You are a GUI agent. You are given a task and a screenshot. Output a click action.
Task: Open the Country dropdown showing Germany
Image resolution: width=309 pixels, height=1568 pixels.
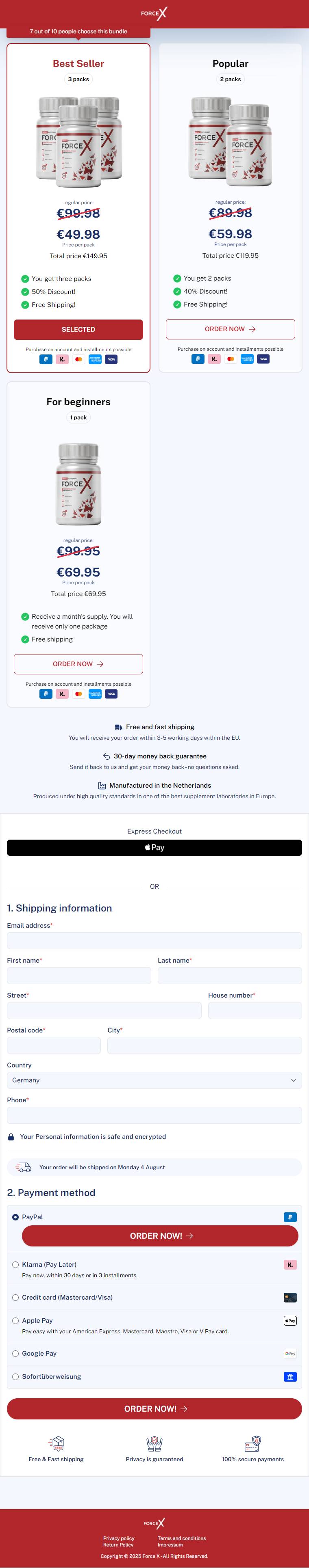tap(154, 1080)
